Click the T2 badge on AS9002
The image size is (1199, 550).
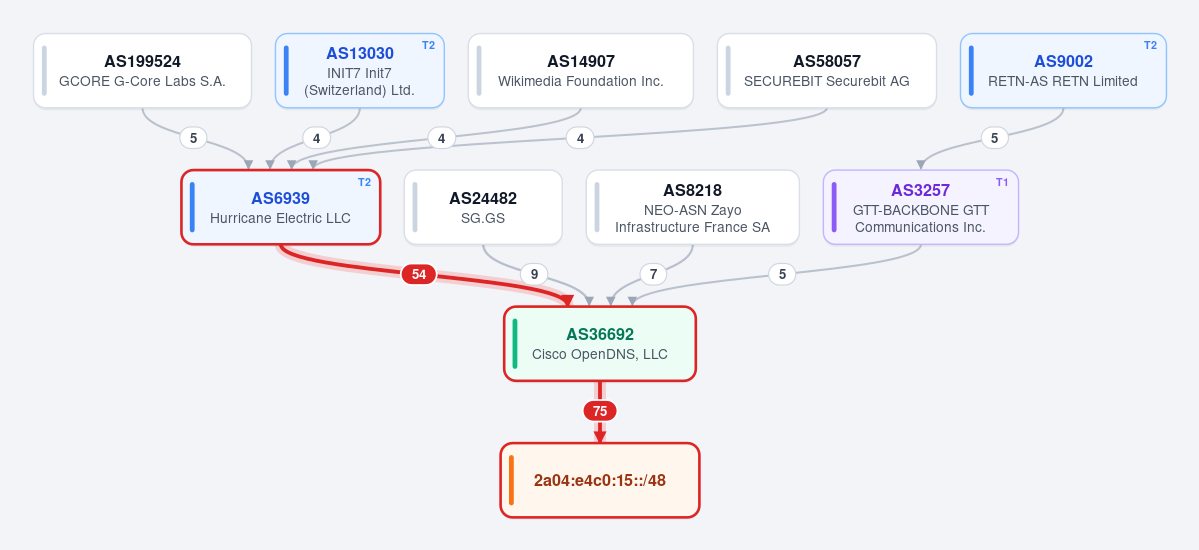[1150, 45]
